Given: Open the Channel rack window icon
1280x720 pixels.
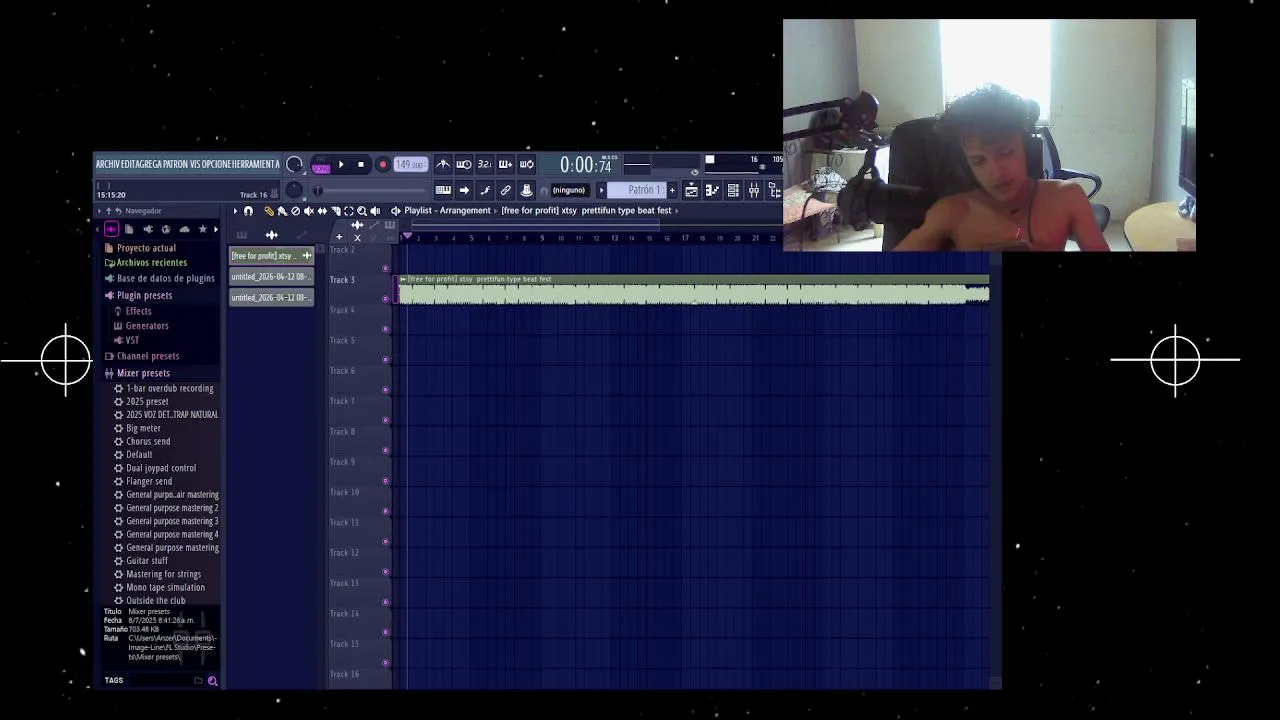Looking at the screenshot, I should tap(733, 190).
